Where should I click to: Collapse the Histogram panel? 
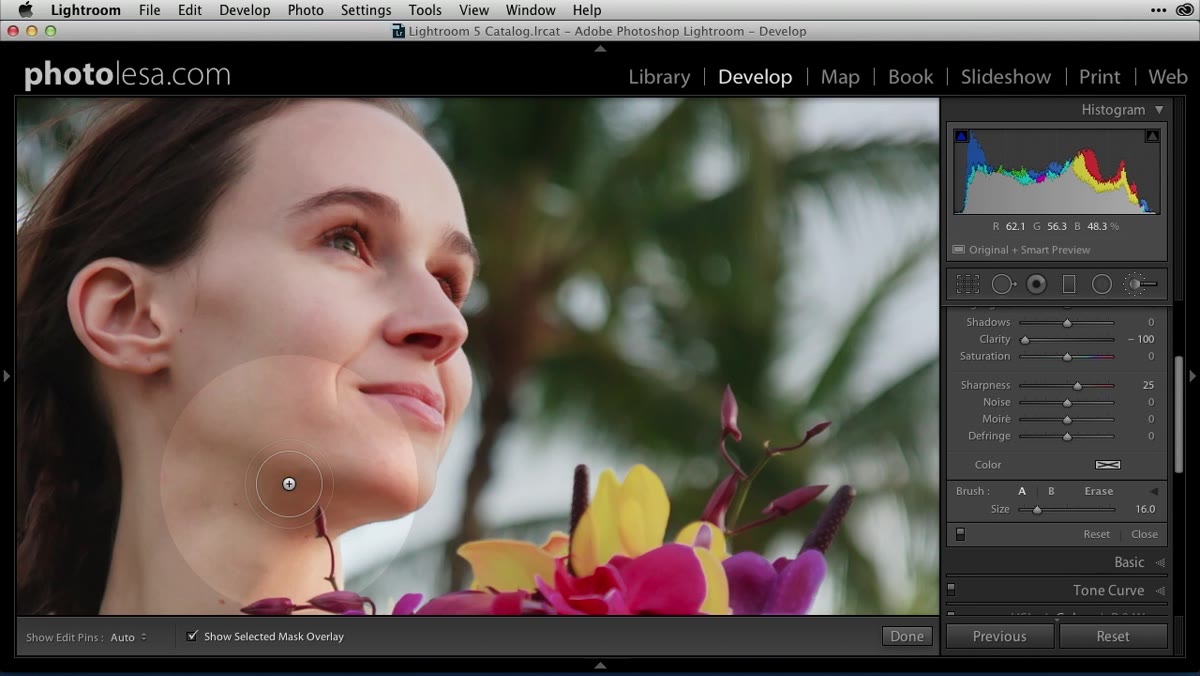pyautogui.click(x=1159, y=110)
